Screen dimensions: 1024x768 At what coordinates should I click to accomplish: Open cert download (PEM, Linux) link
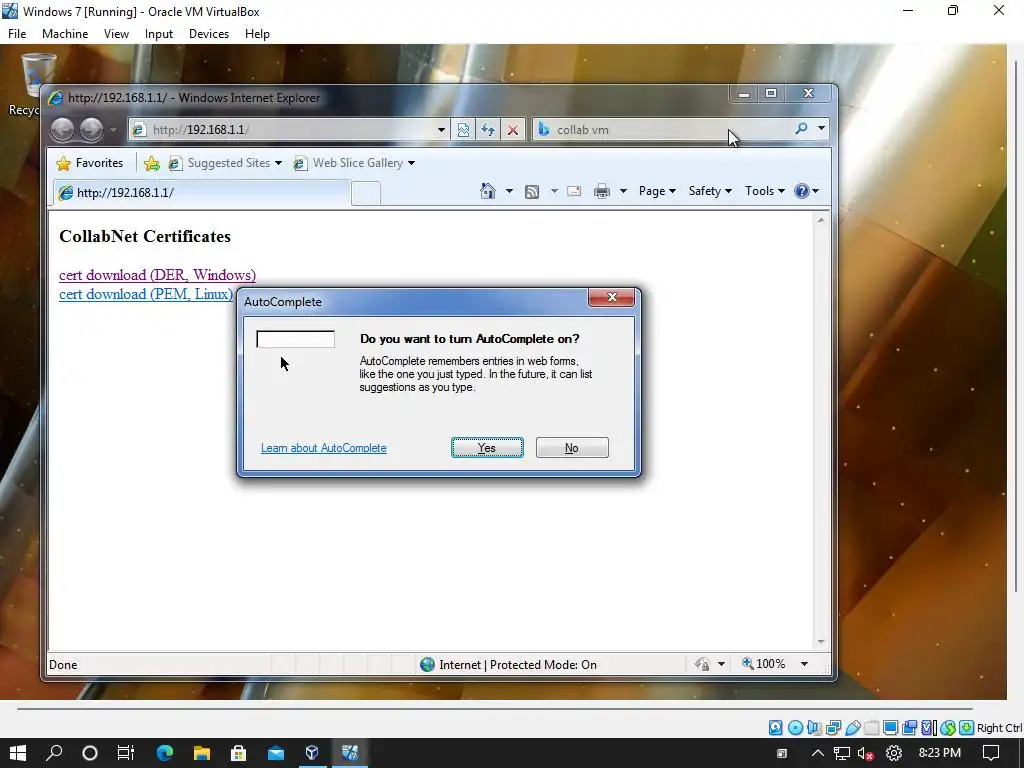tap(146, 294)
